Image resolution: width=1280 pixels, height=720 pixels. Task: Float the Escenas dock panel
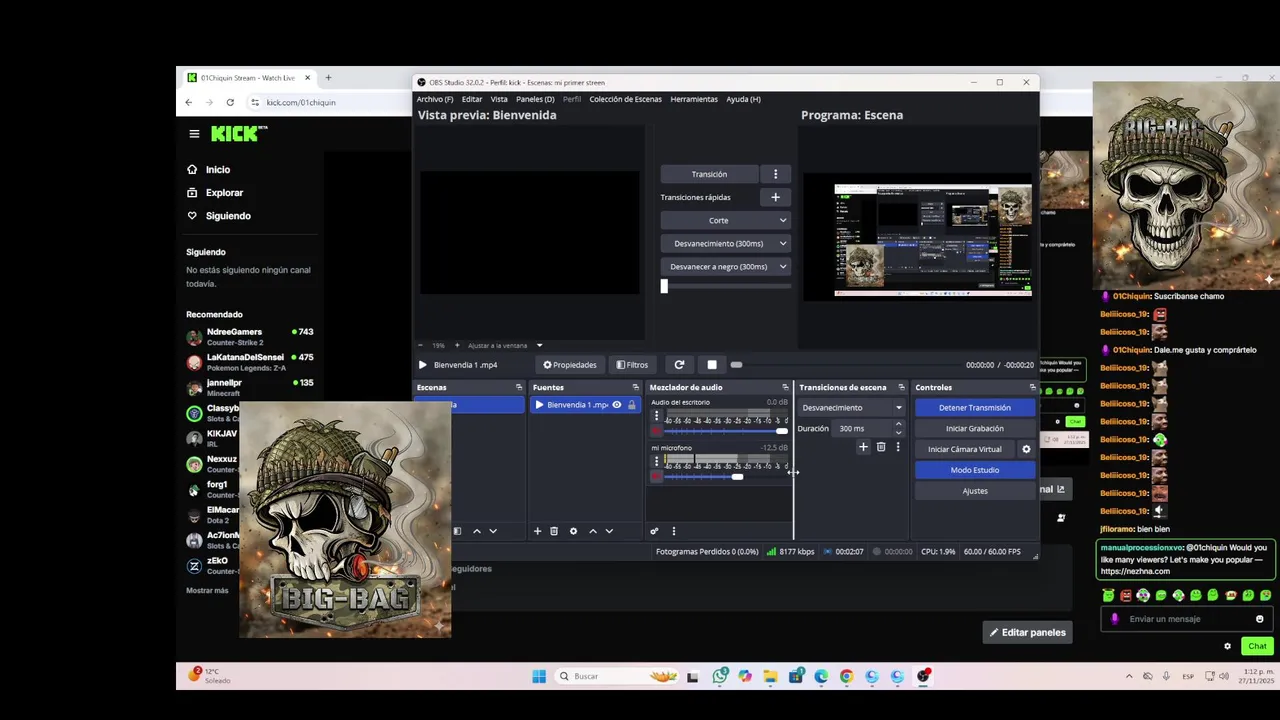(519, 387)
